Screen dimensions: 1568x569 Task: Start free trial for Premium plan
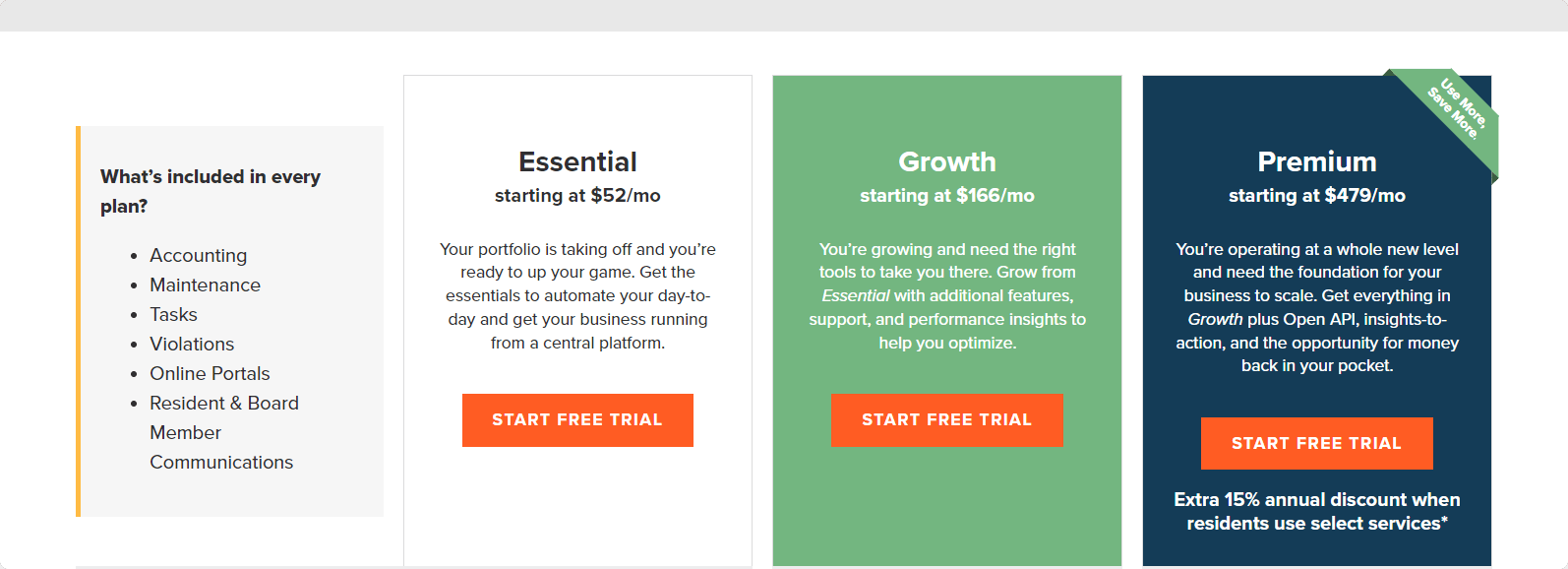(x=1316, y=444)
